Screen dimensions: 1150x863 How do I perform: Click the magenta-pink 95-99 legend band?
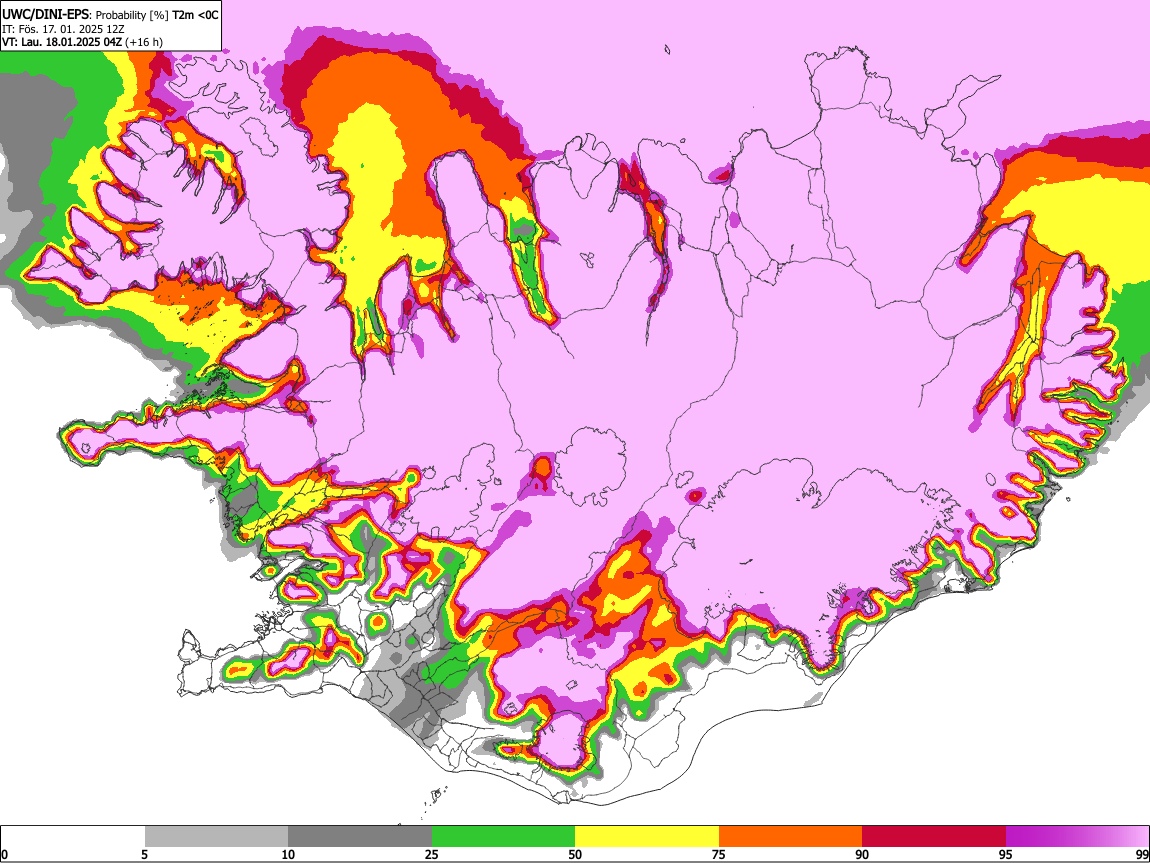1077,837
